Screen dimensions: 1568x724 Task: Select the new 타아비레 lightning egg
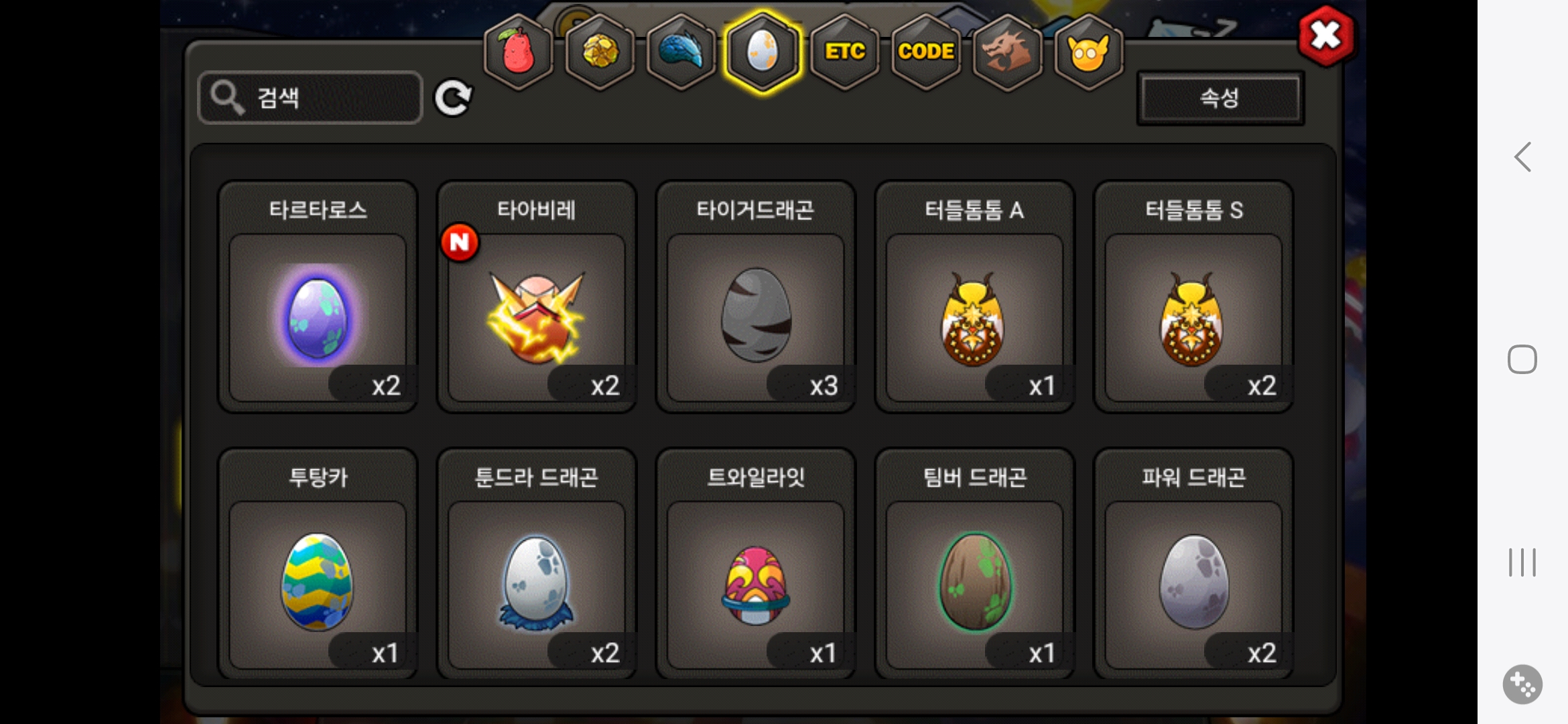coord(537,297)
